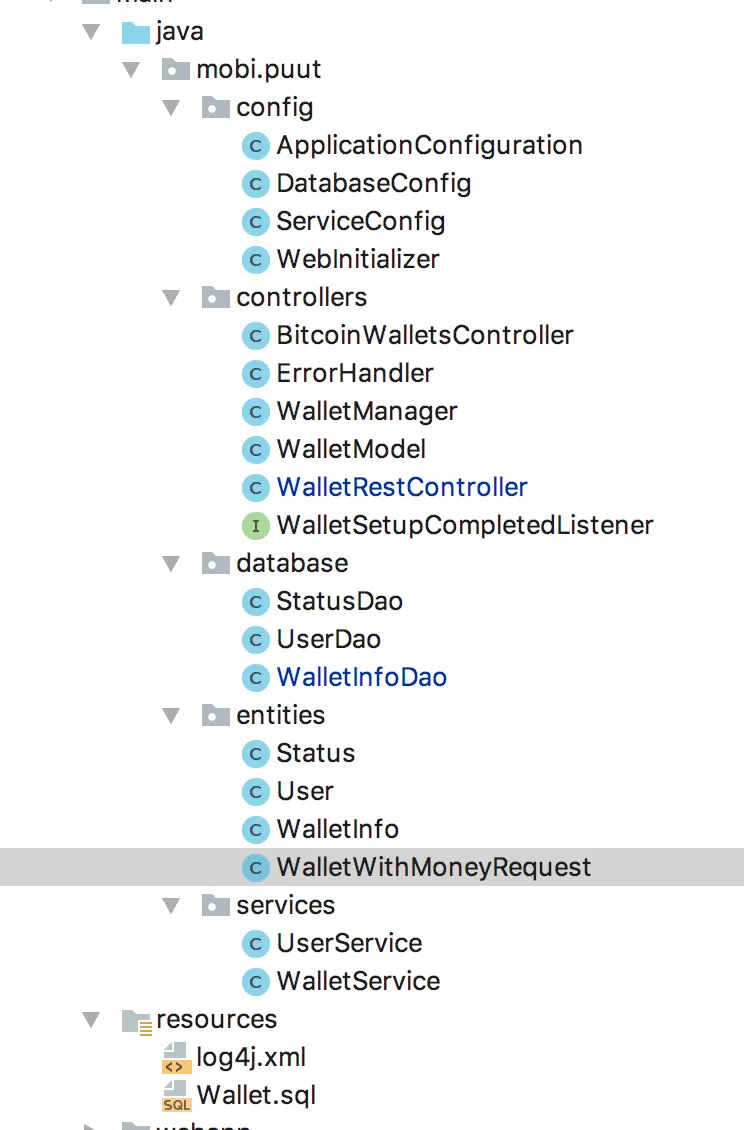Click the java source folder icon
744x1130 pixels.
(x=135, y=32)
